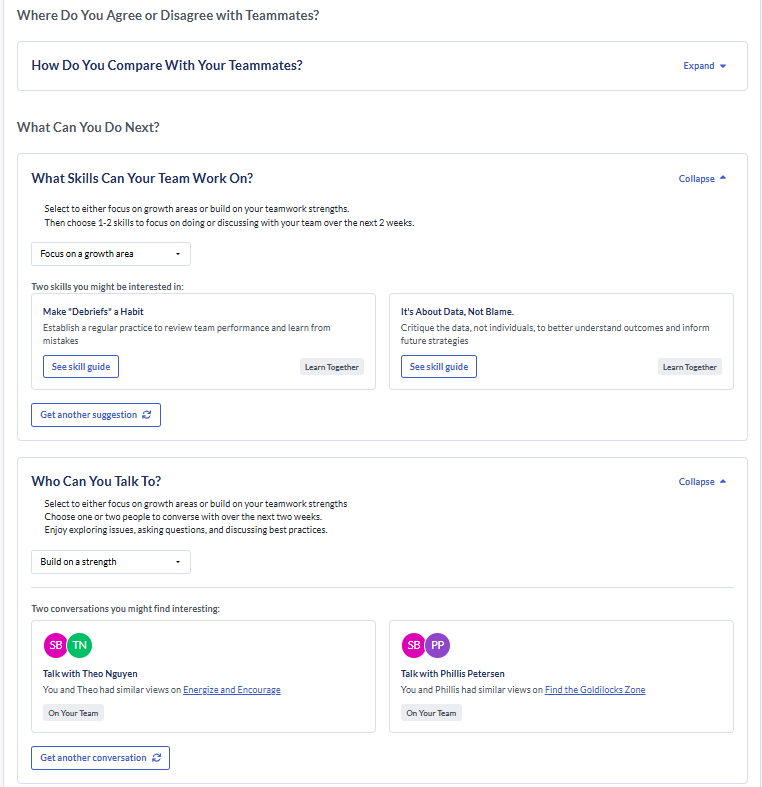The image size is (762, 787).
Task: Collapse the What Skills Can Your Team section
Action: click(x=702, y=179)
